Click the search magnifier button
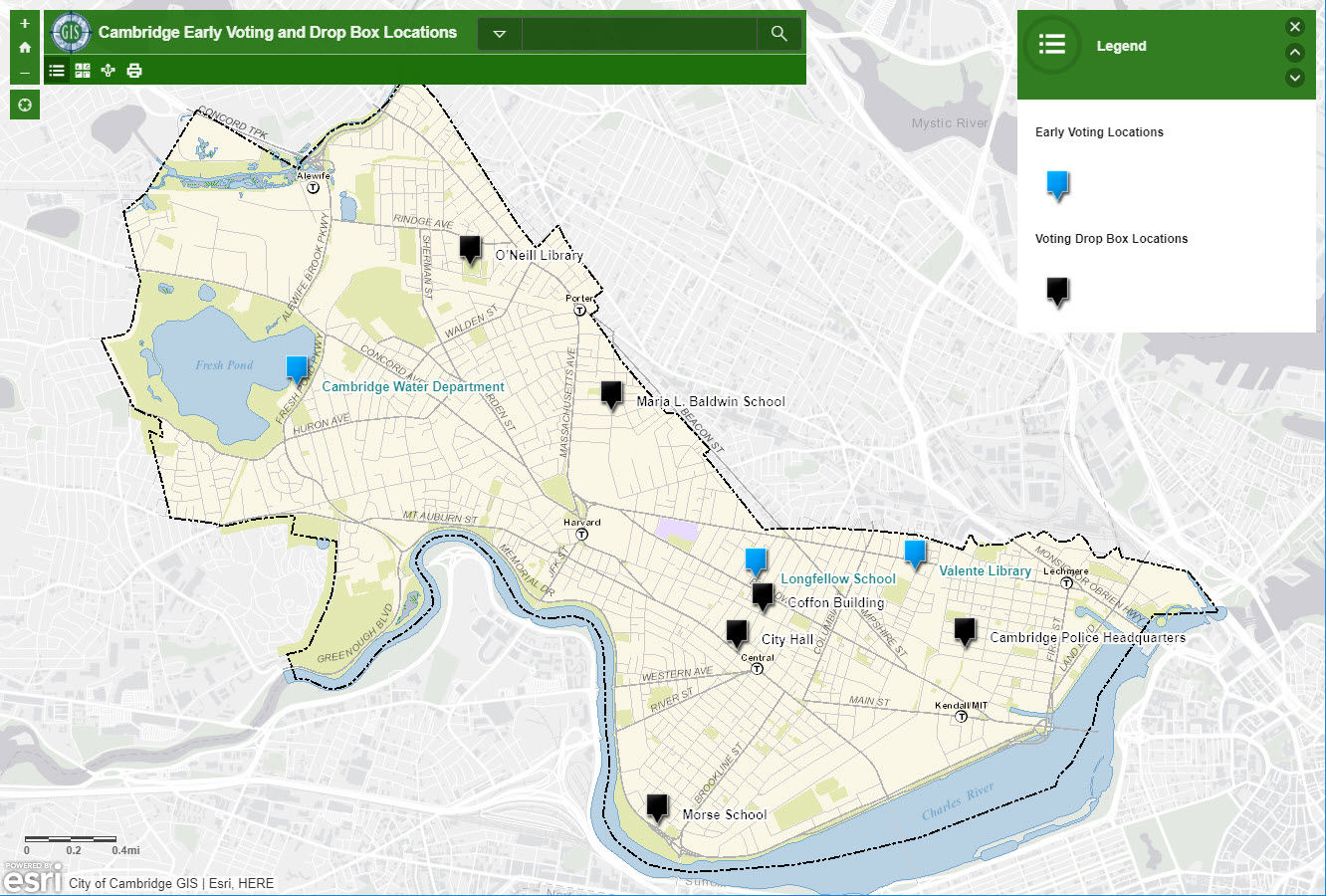 (779, 34)
